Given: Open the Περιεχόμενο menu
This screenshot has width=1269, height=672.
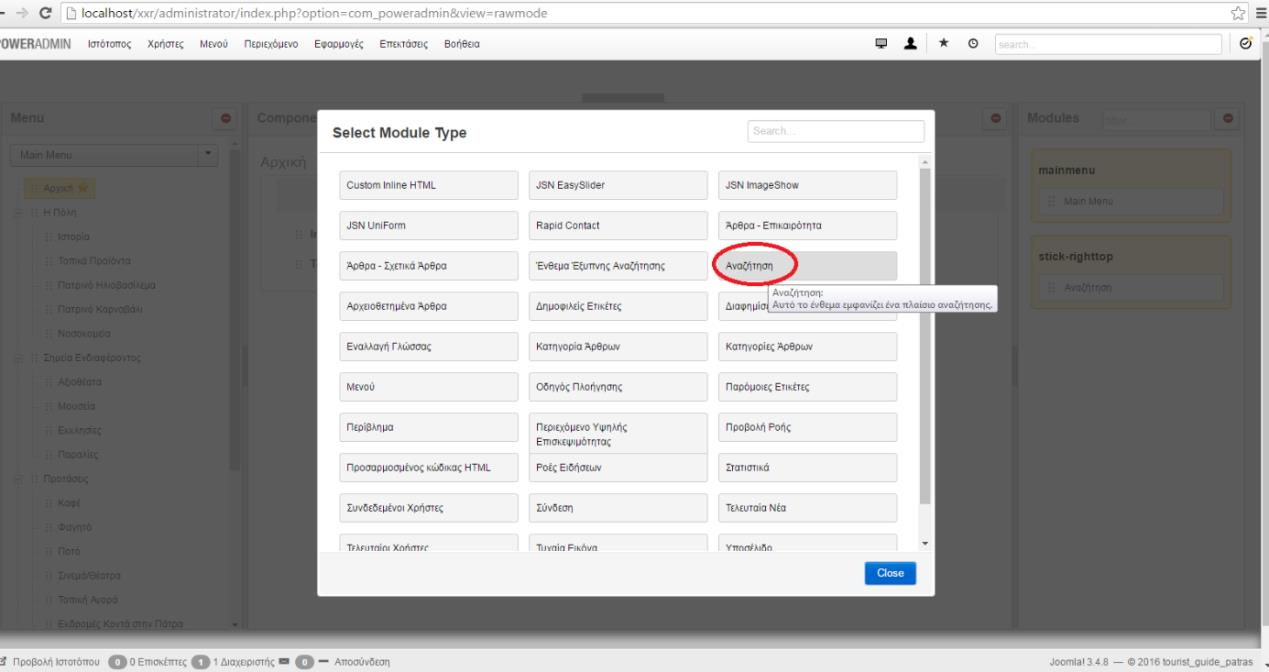Looking at the screenshot, I should [272, 44].
